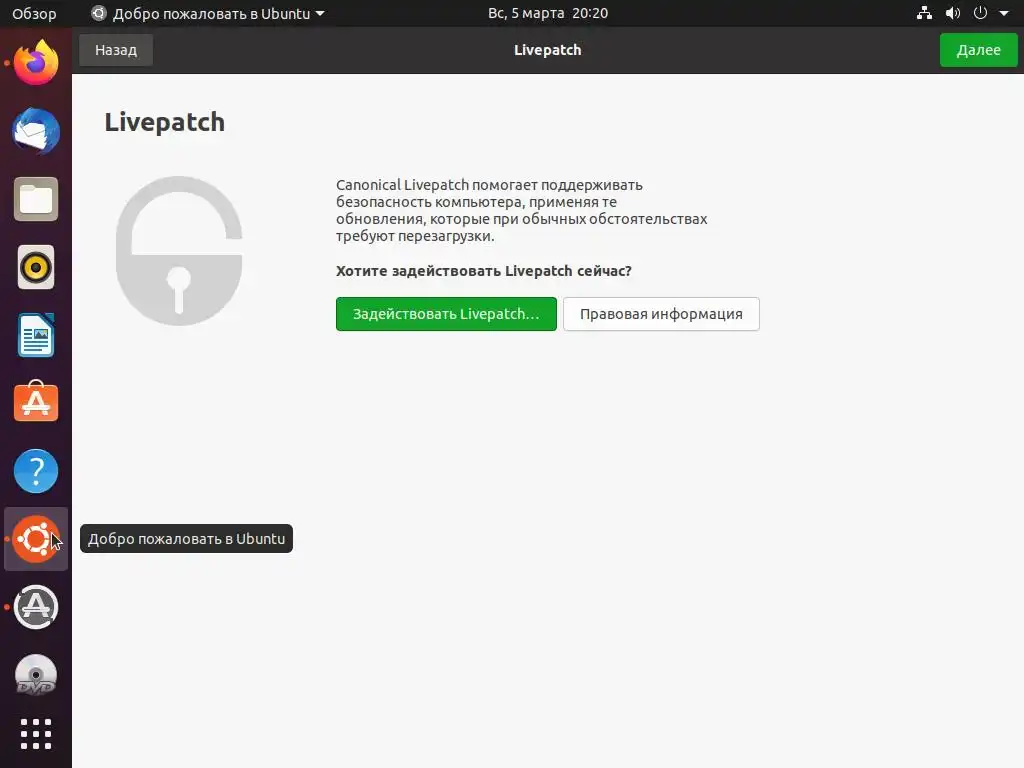Open LibreOffice Writer from the dock
This screenshot has width=1024, height=768.
tap(36, 335)
